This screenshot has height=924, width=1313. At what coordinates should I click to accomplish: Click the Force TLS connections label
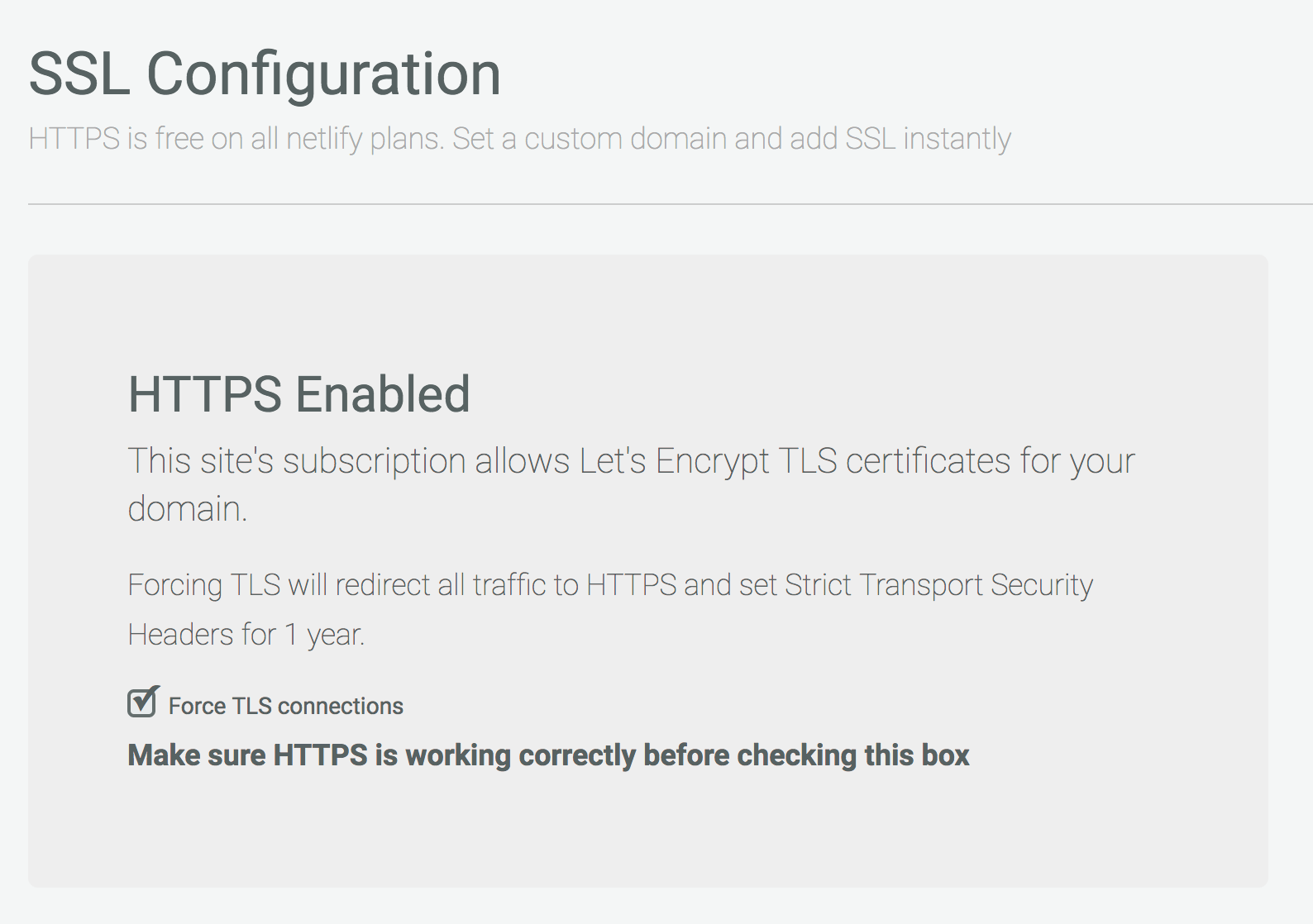click(x=285, y=706)
